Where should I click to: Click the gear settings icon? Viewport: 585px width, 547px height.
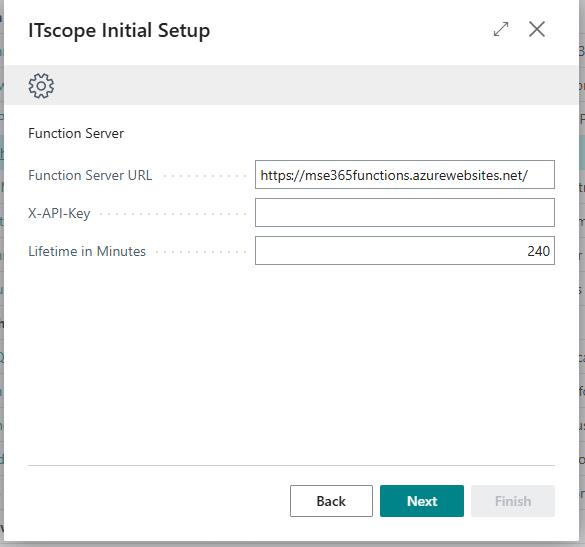tap(41, 86)
